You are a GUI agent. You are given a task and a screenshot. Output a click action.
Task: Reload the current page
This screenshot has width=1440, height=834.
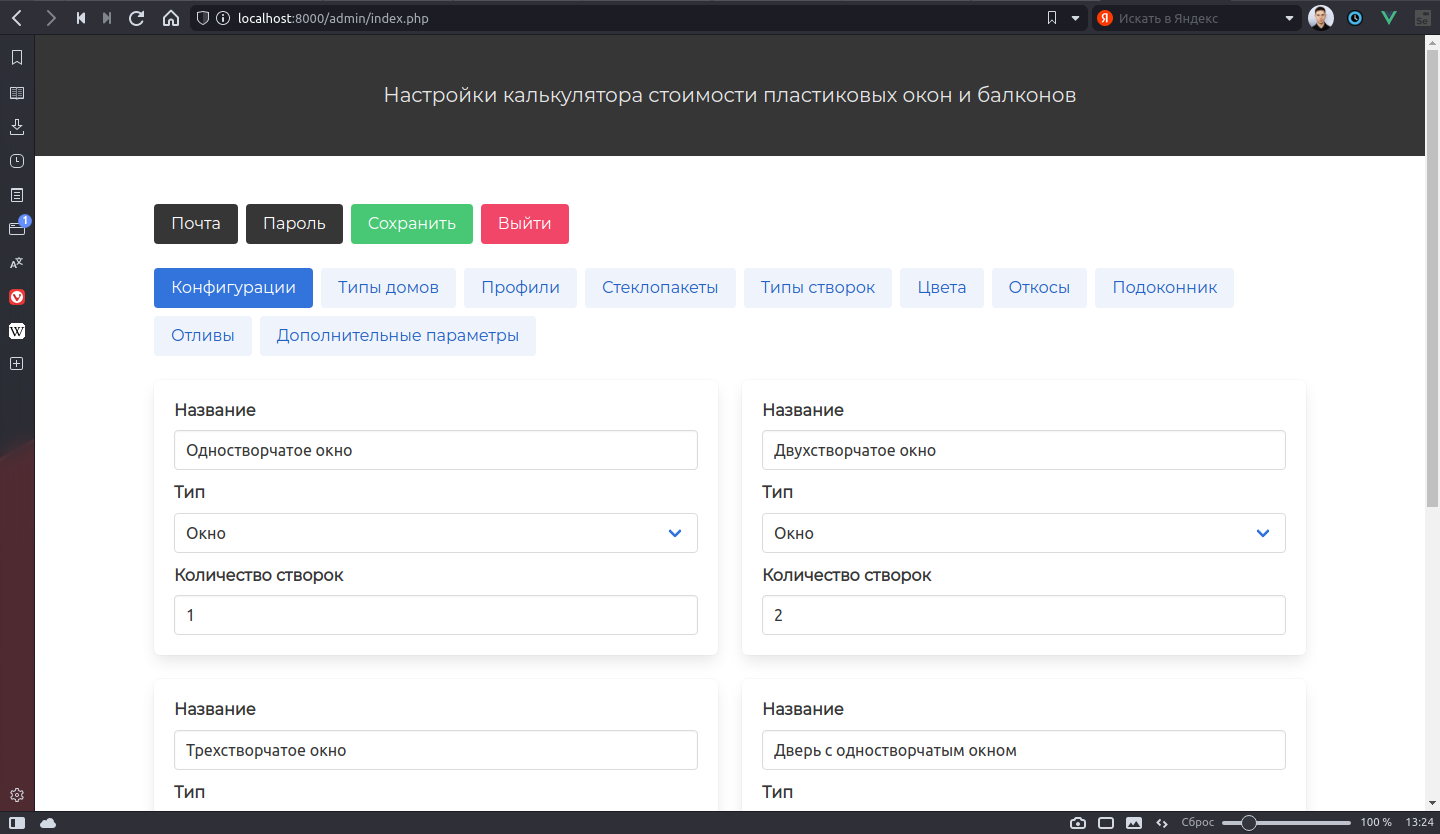click(137, 18)
